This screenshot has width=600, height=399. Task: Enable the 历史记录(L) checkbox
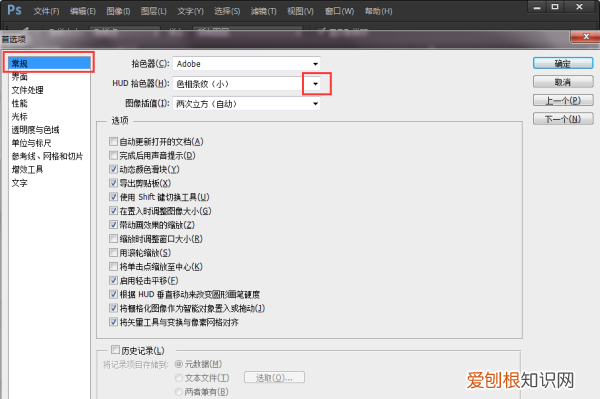115,350
